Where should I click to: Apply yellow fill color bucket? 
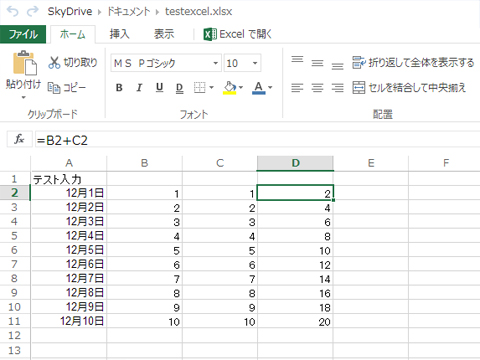[230, 88]
